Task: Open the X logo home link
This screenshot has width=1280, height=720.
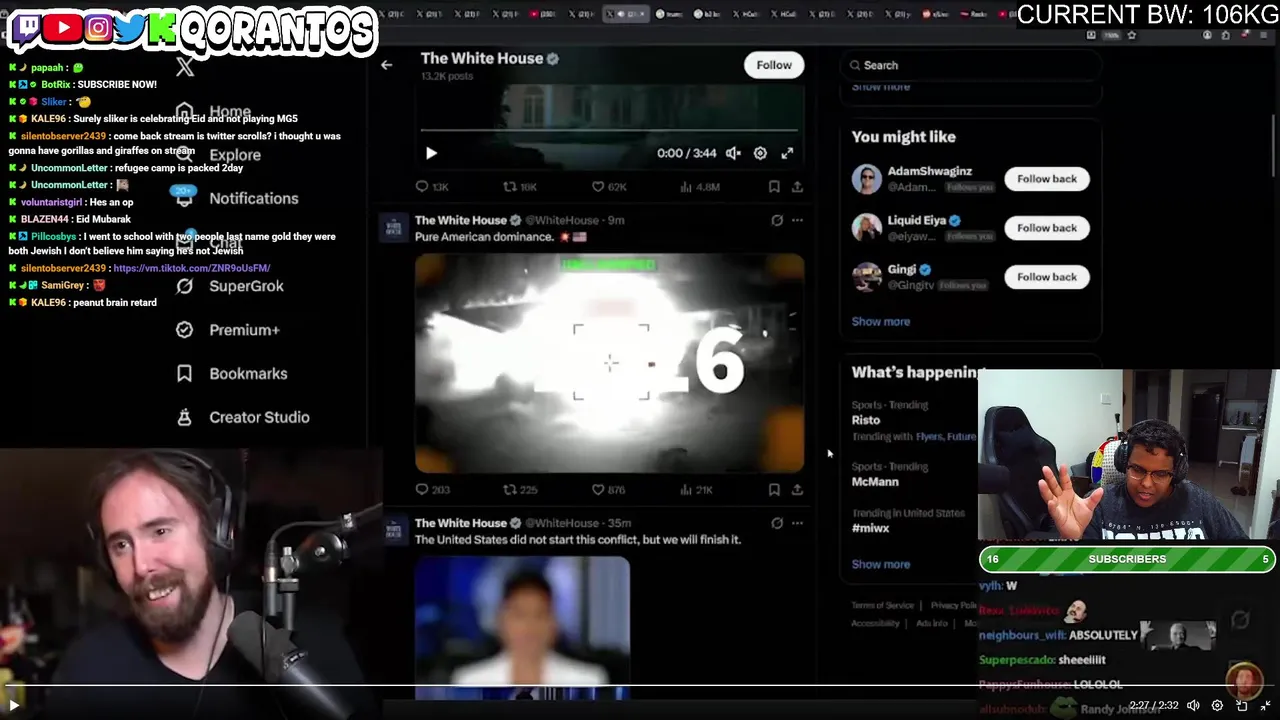Action: coord(185,67)
